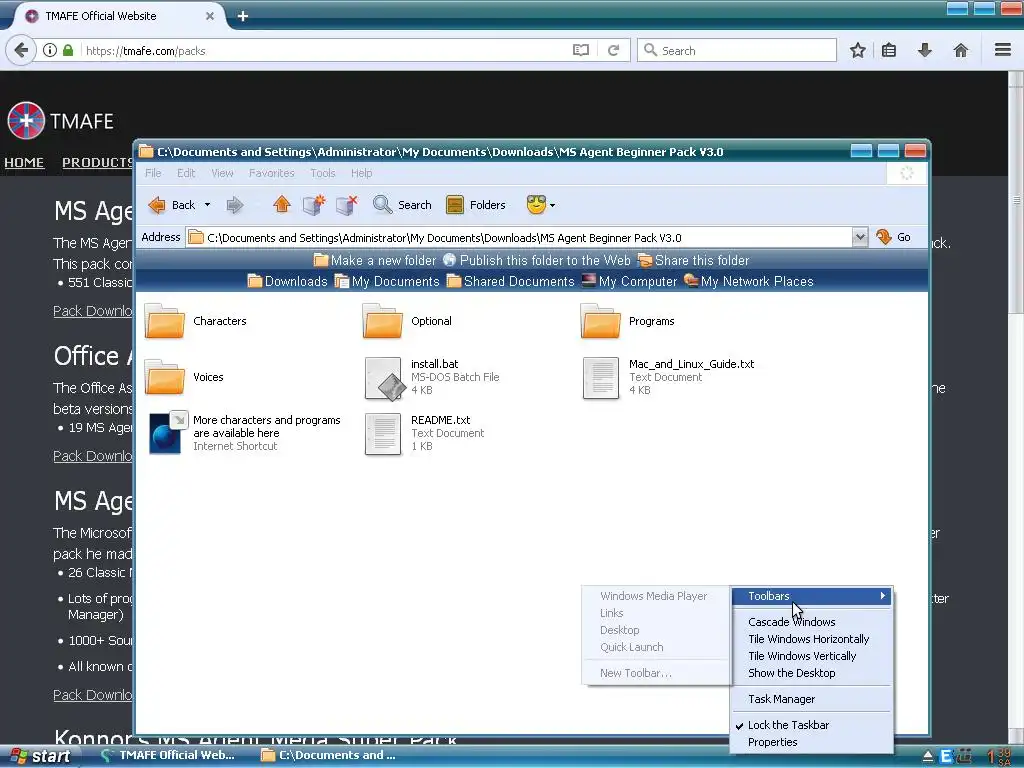Open the Voices folder
1024x768 pixels.
point(184,377)
